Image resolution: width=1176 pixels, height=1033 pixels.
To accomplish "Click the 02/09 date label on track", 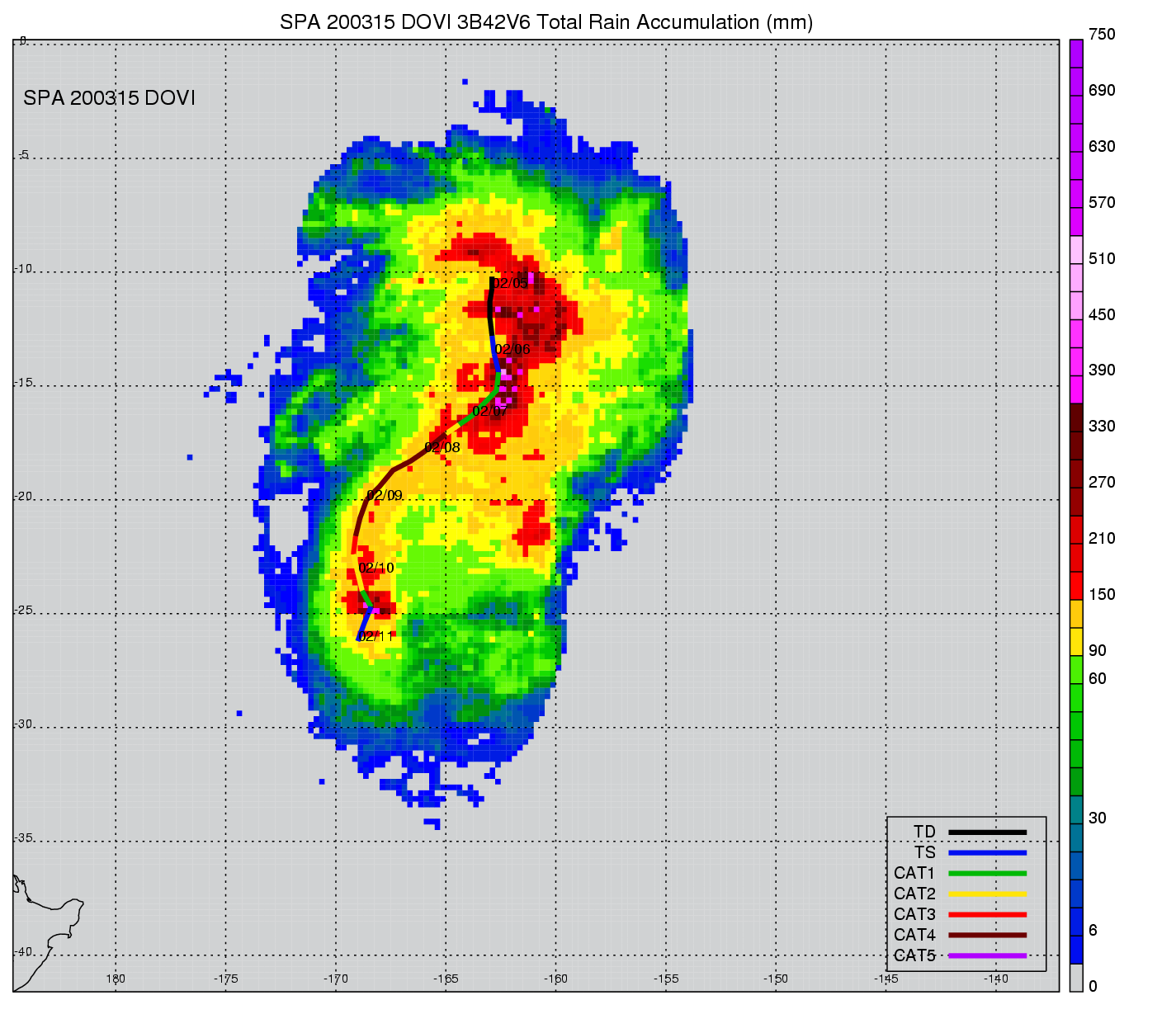I will click(385, 496).
